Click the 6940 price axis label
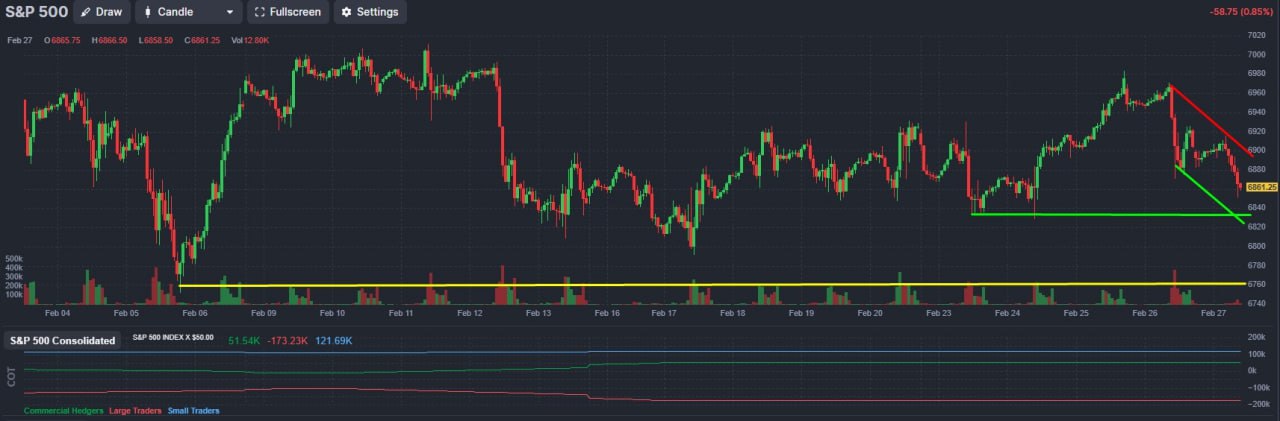This screenshot has width=1280, height=421. point(1257,112)
